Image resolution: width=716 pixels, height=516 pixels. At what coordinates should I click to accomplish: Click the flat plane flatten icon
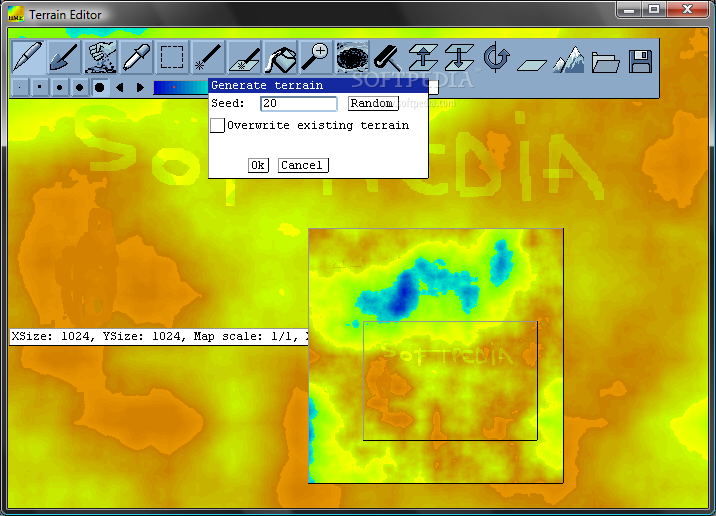pos(532,64)
